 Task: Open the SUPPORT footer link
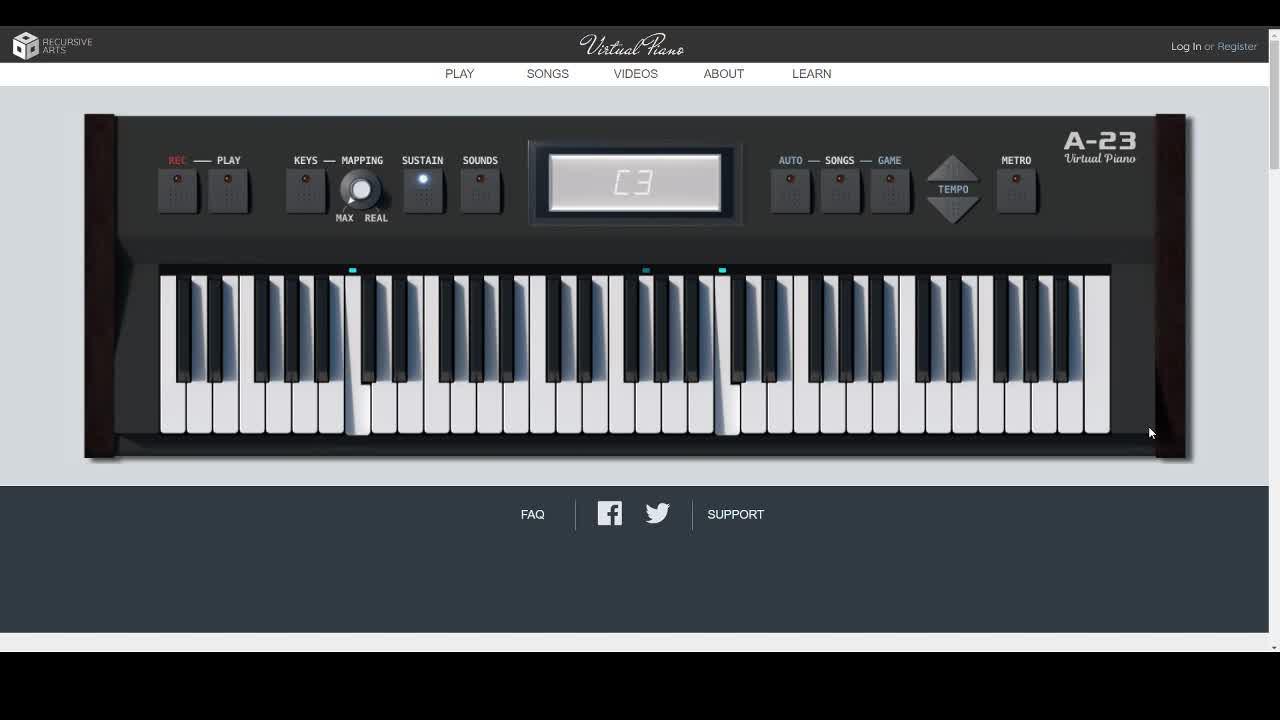click(736, 514)
